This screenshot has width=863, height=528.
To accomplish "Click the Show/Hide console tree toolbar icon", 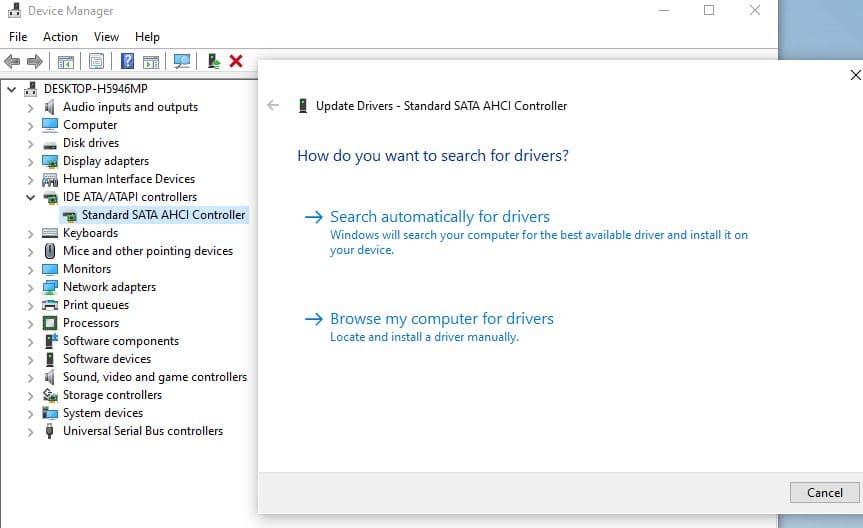I will 66,61.
